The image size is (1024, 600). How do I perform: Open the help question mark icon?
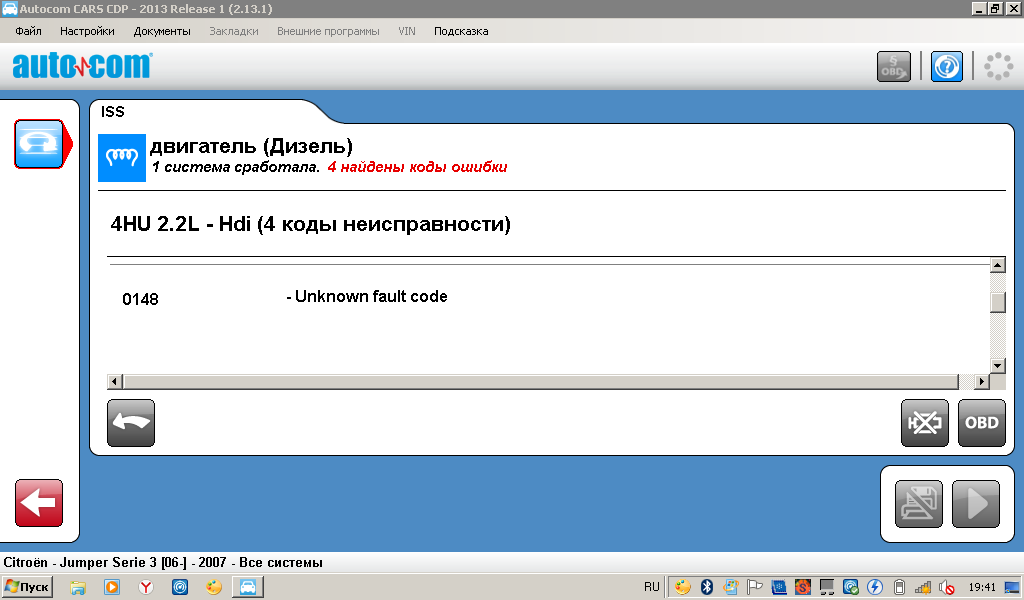[946, 67]
